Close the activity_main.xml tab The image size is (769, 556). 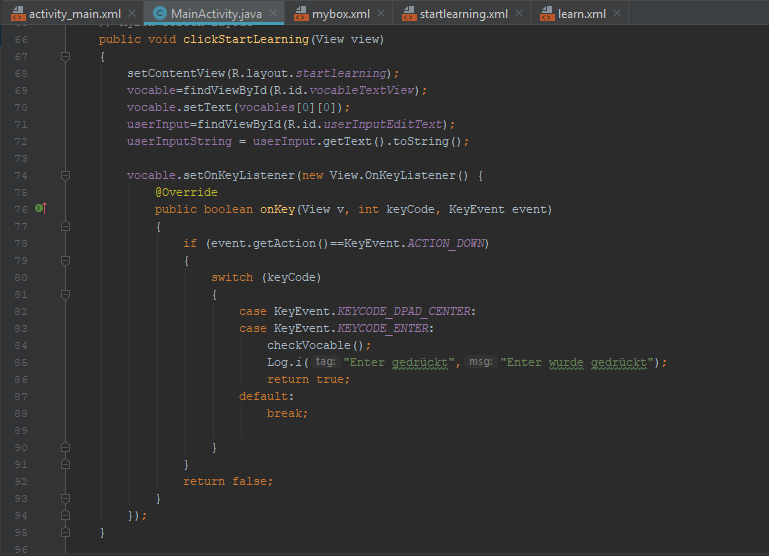click(132, 14)
